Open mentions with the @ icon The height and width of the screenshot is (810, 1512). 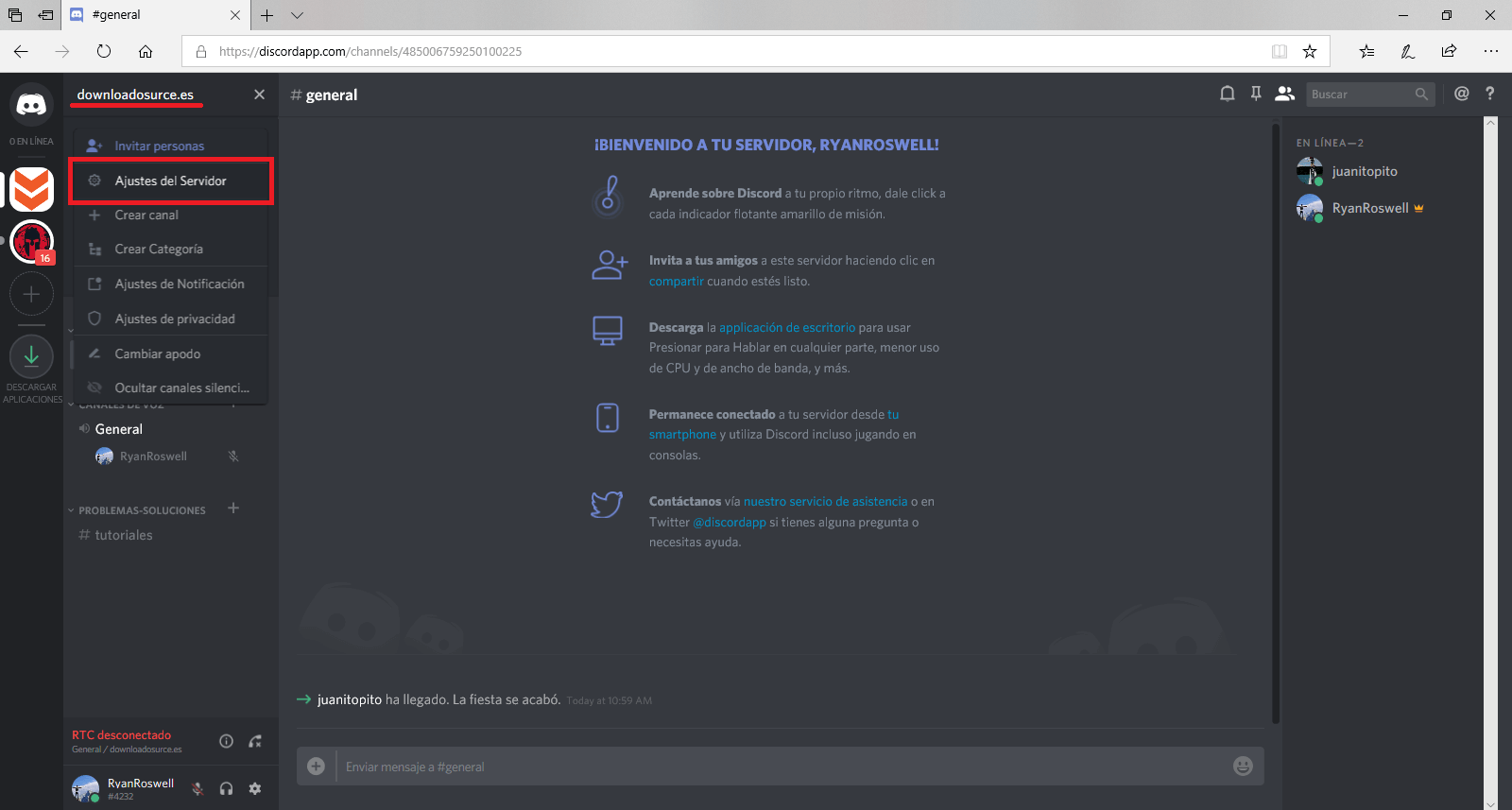pyautogui.click(x=1462, y=94)
